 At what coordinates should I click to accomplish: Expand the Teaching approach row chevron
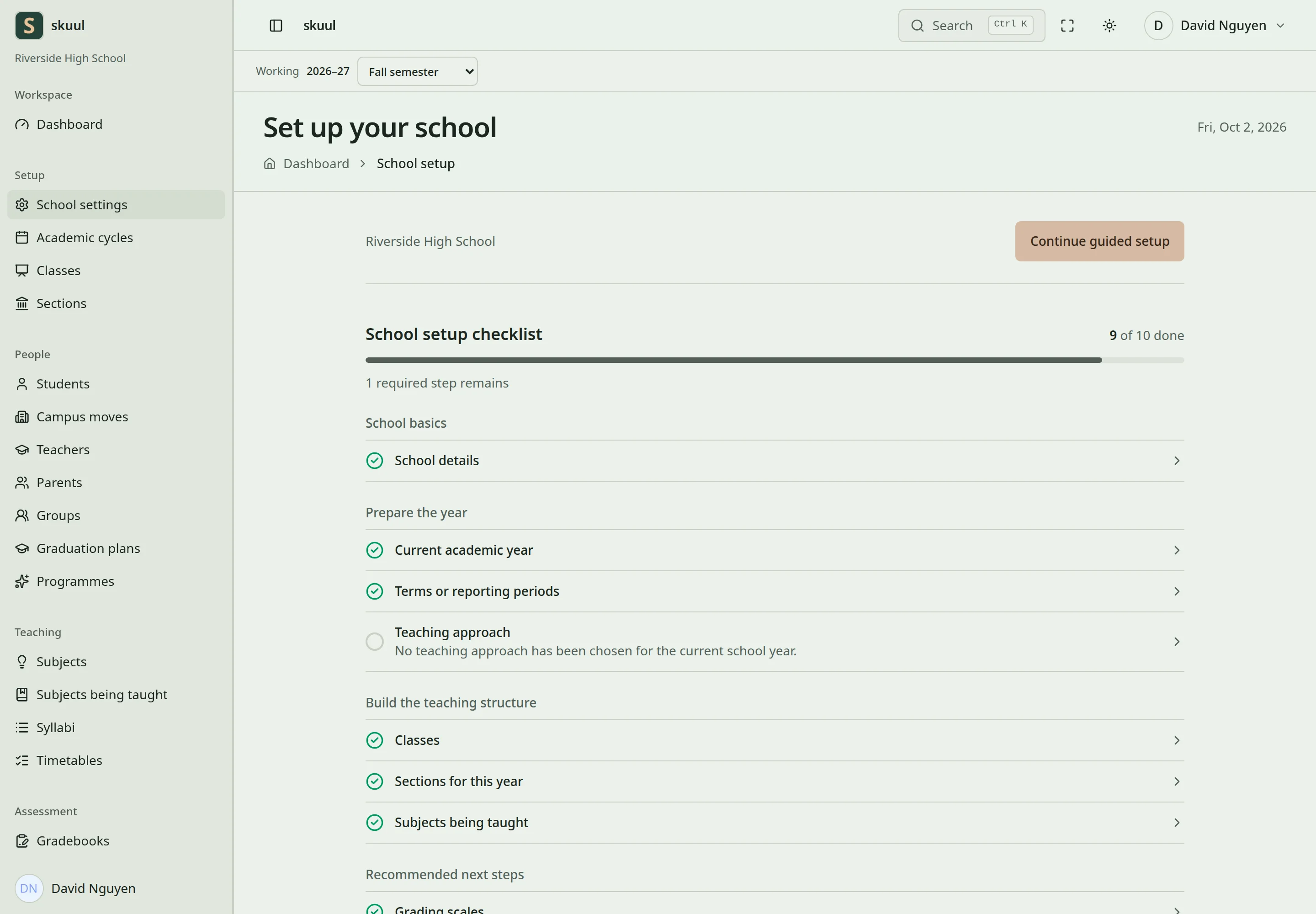click(x=1177, y=642)
